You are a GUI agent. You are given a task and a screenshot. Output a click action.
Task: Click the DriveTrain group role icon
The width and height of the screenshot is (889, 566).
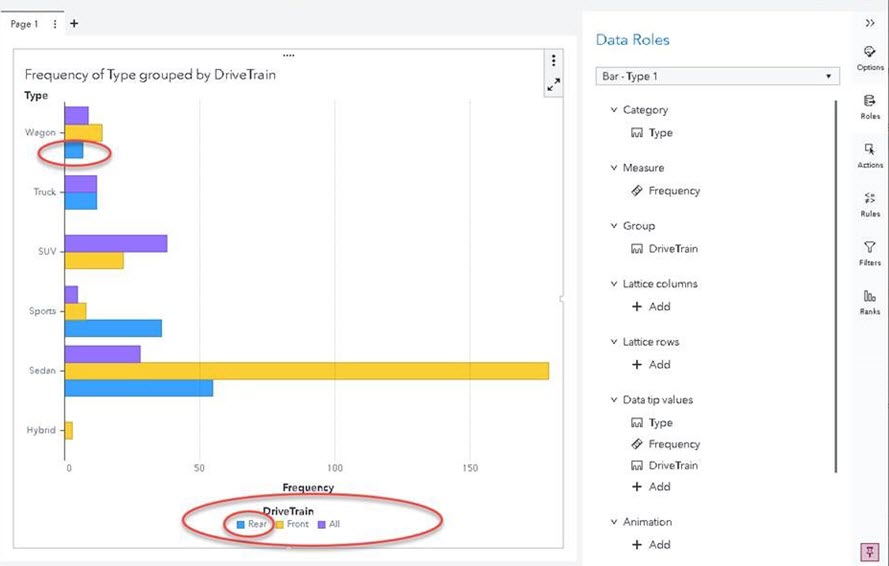click(637, 248)
